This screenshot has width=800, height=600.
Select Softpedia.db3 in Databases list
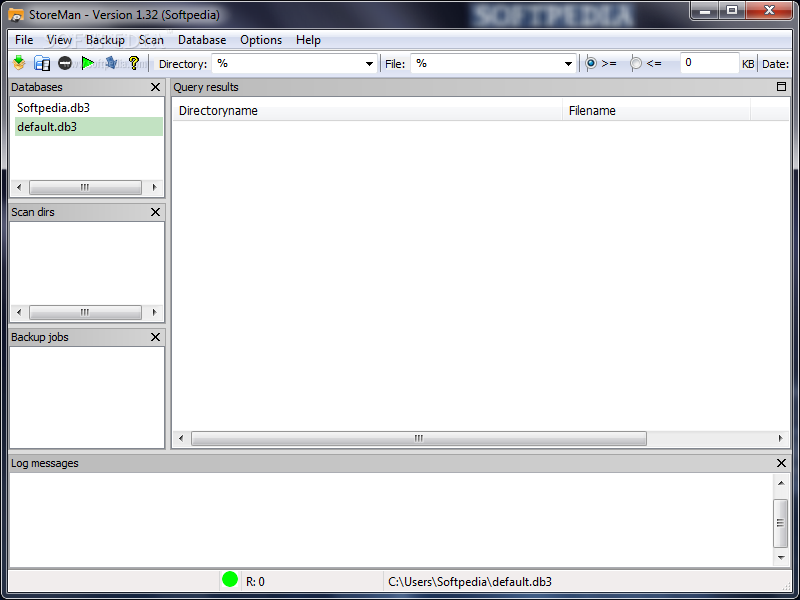(89, 108)
